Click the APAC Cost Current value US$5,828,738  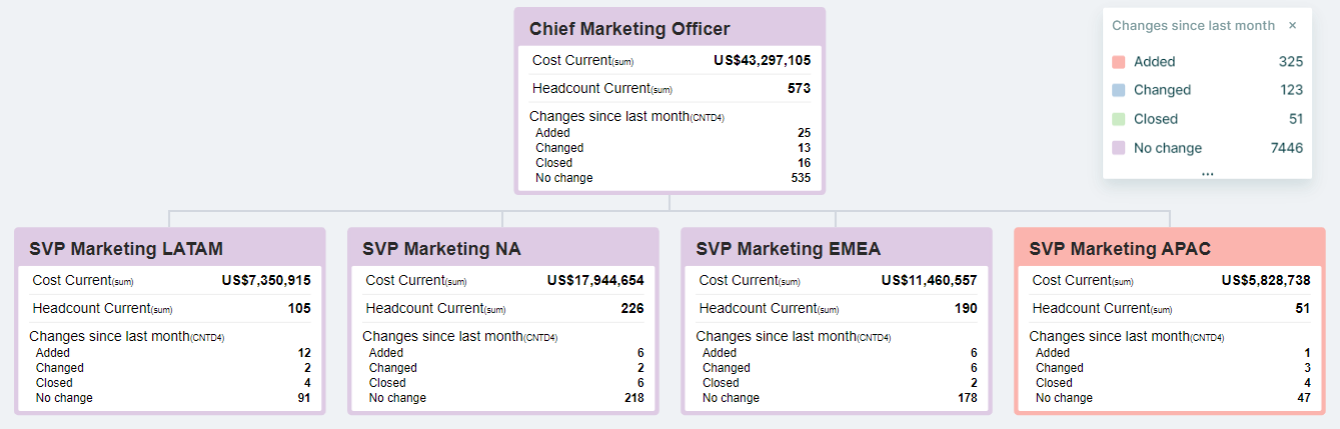1265,280
